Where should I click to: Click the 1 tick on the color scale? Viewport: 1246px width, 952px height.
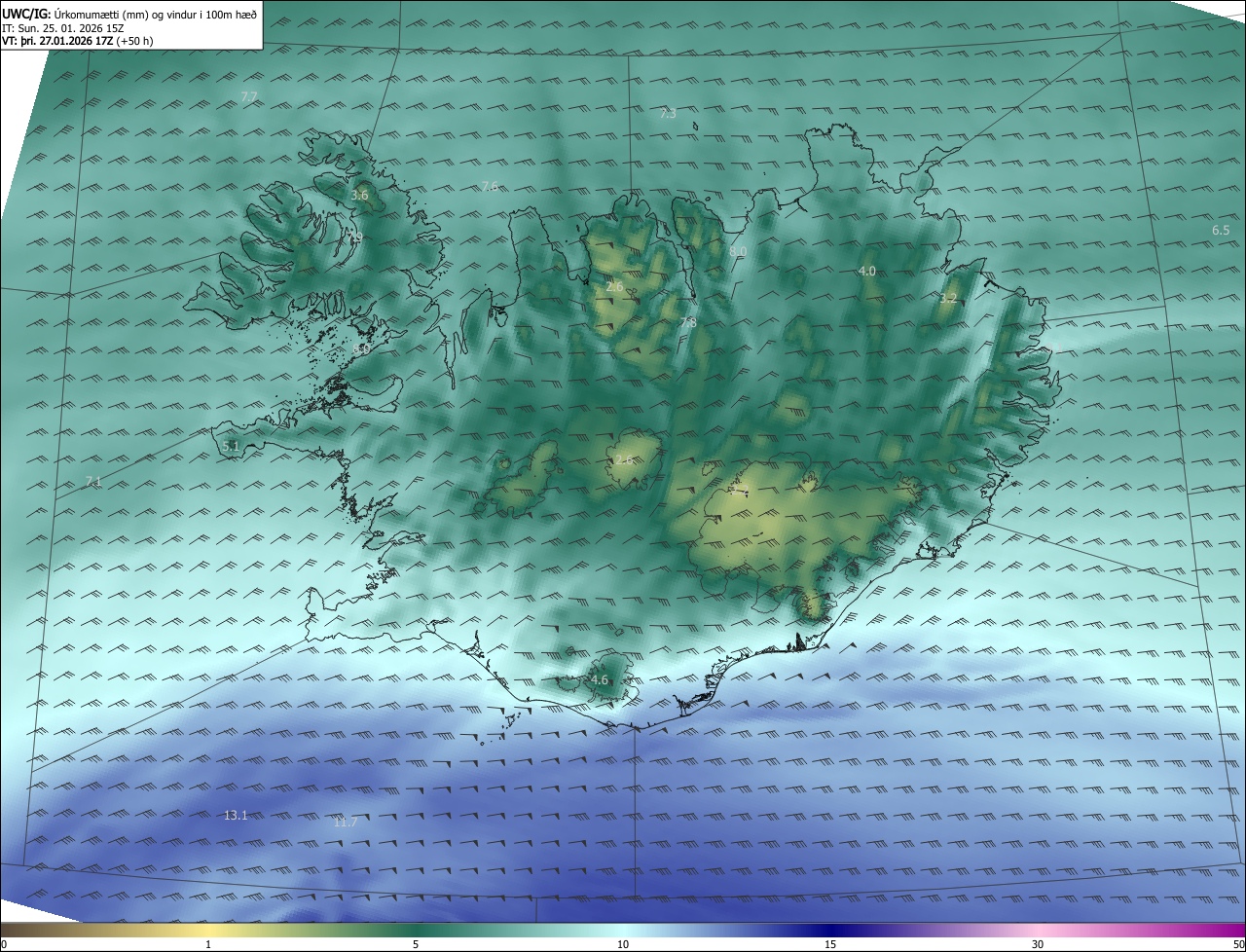pos(208,944)
